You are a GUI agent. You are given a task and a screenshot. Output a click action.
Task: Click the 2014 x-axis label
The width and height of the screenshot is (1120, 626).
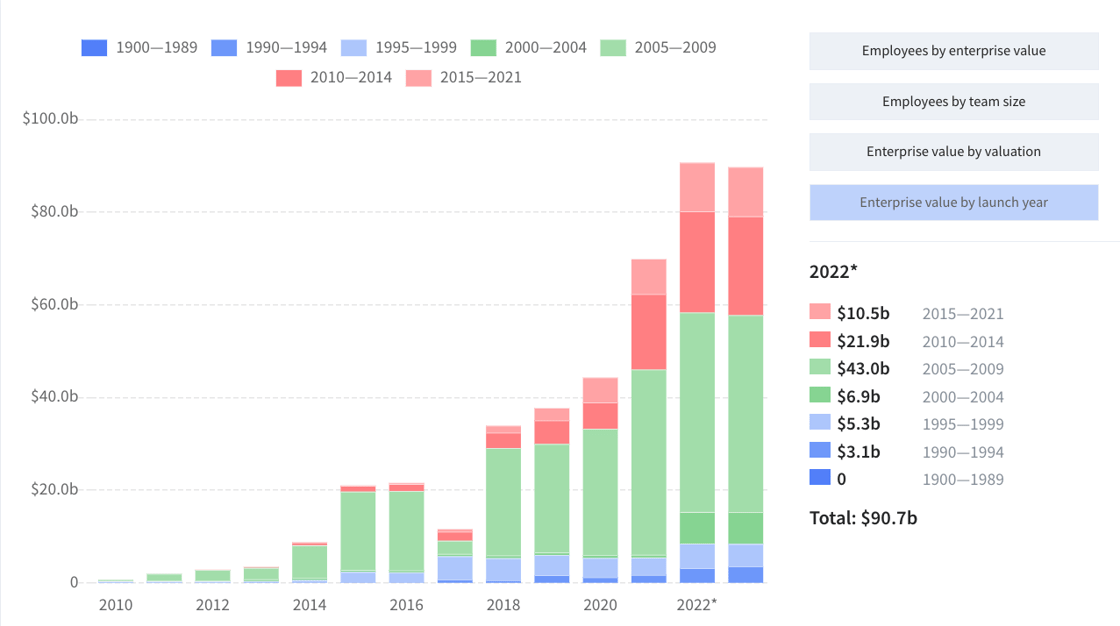click(309, 605)
